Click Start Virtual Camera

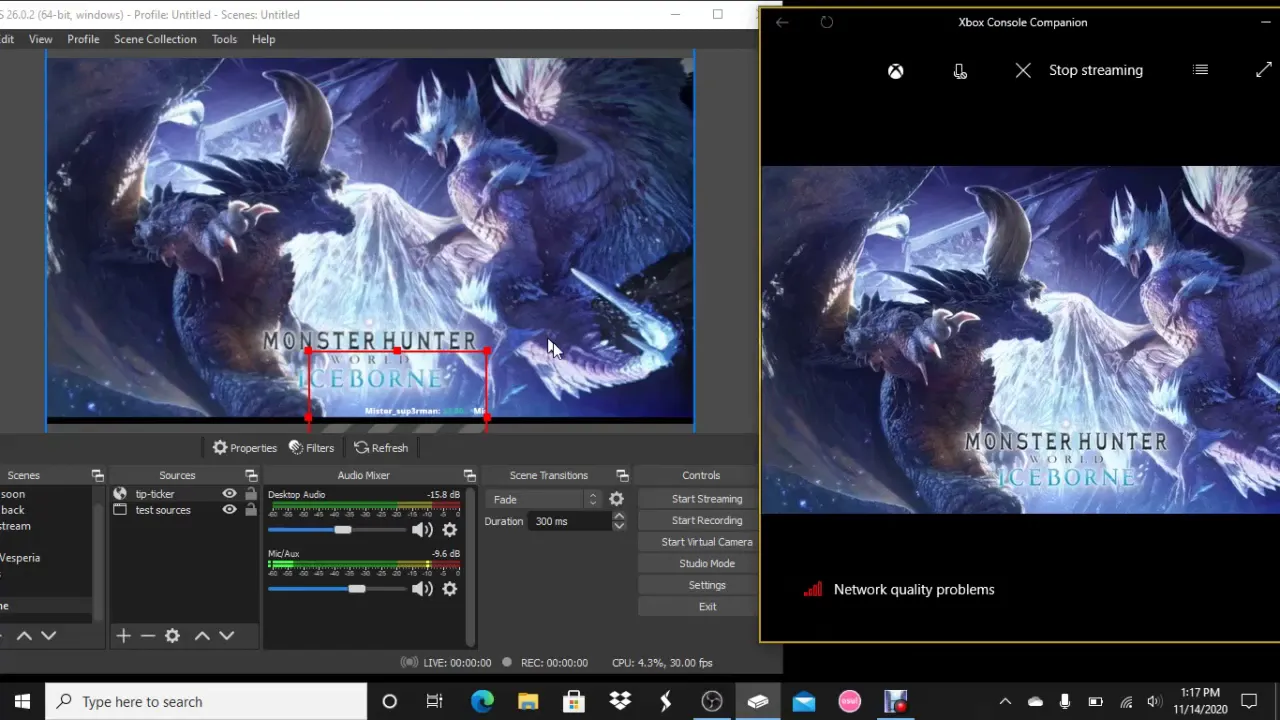coord(707,542)
